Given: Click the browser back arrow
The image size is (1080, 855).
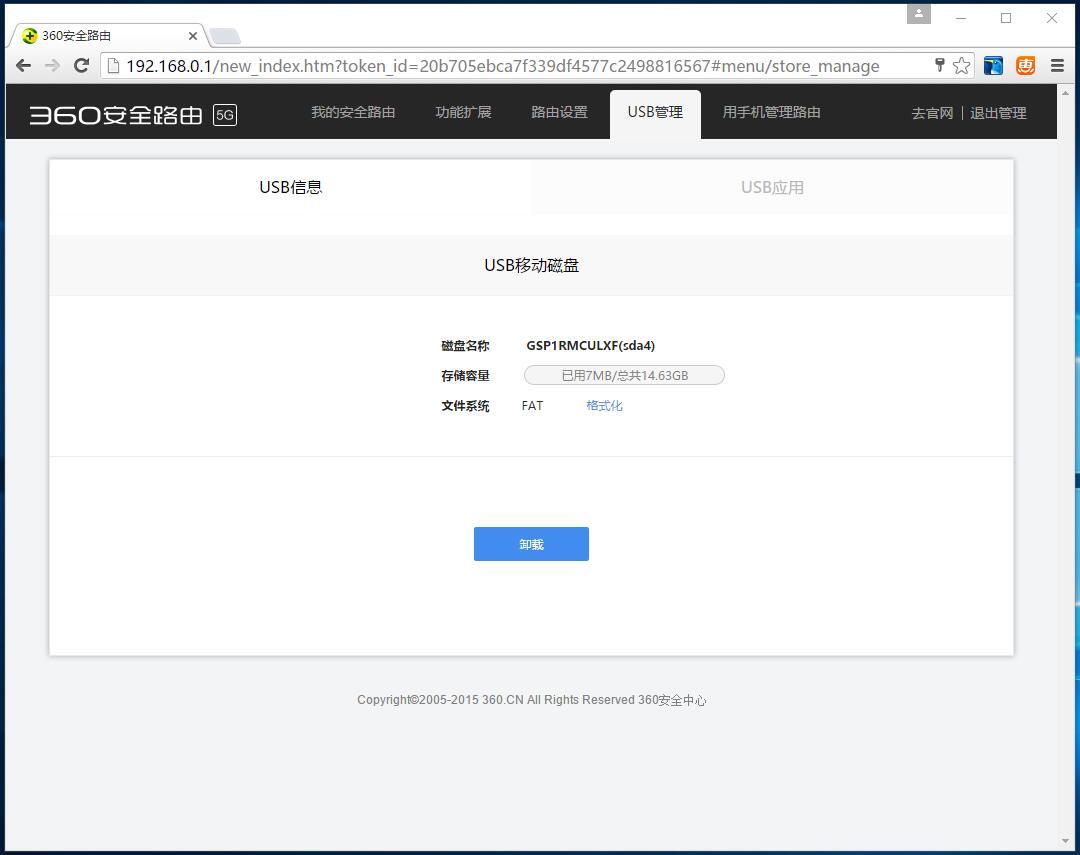Looking at the screenshot, I should click(23, 65).
